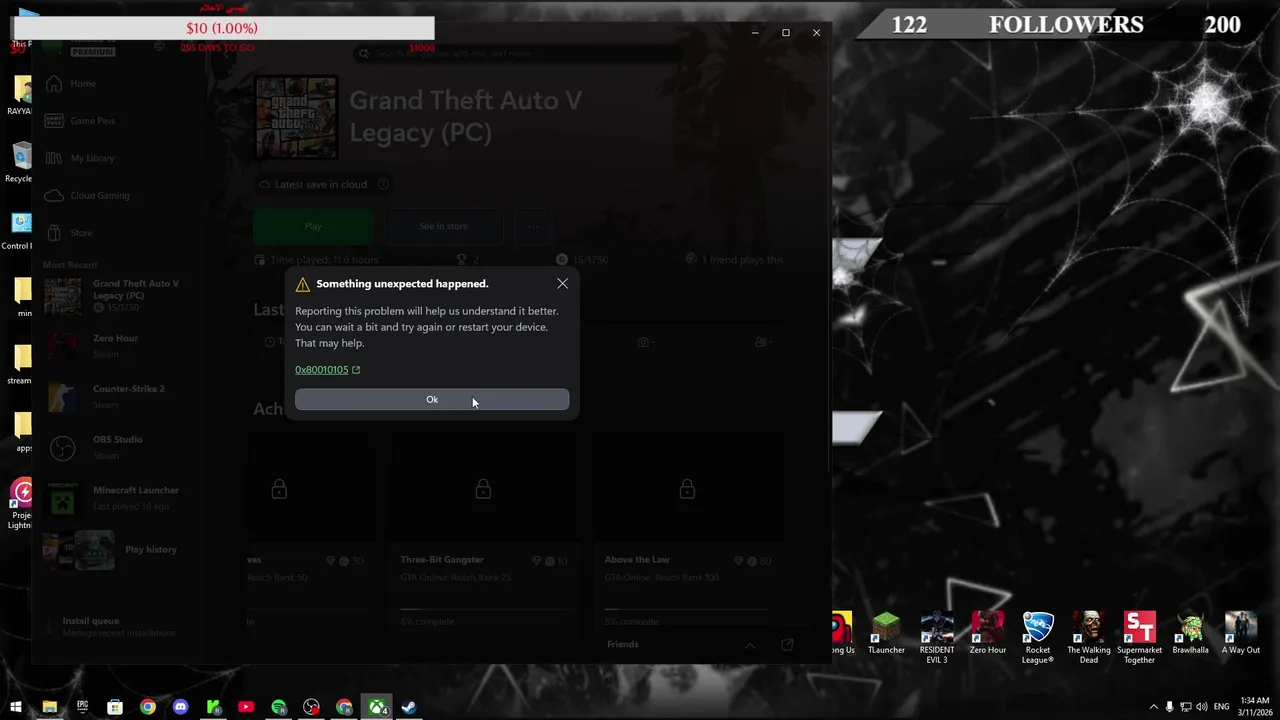The width and height of the screenshot is (1280, 720).
Task: Open Epic Games Launcher from taskbar
Action: 82,707
